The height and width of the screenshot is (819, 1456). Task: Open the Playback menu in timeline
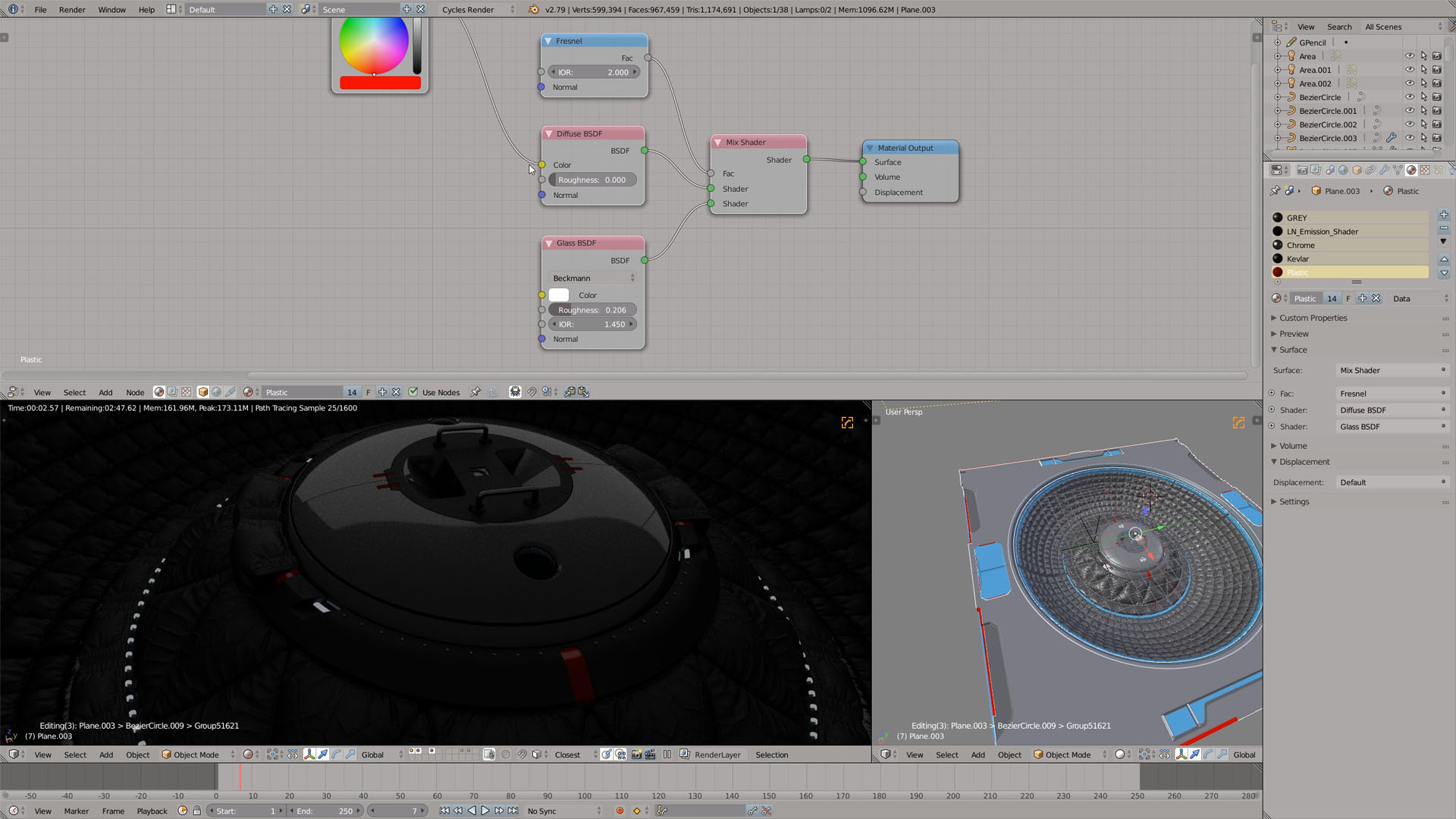[152, 811]
